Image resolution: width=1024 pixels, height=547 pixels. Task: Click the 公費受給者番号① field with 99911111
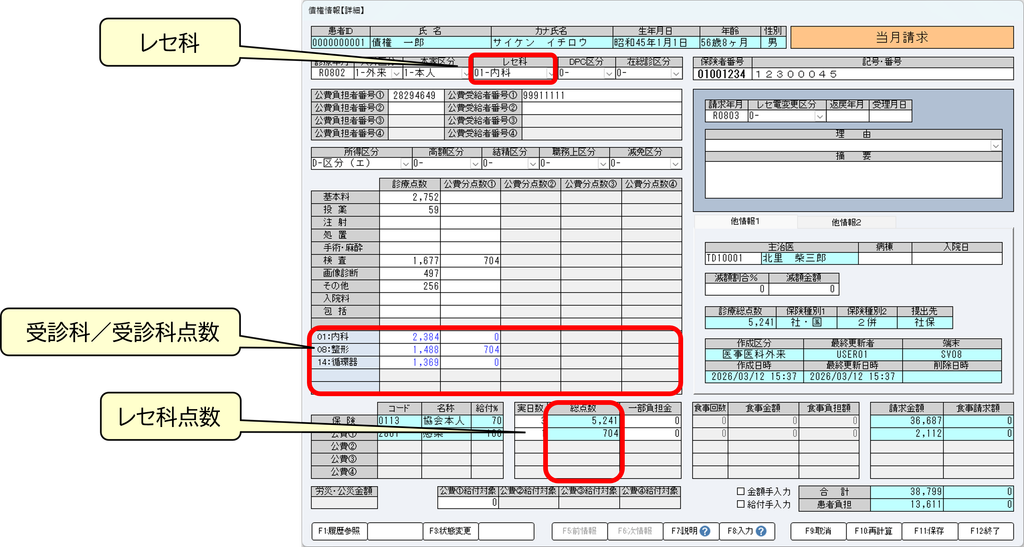point(602,96)
